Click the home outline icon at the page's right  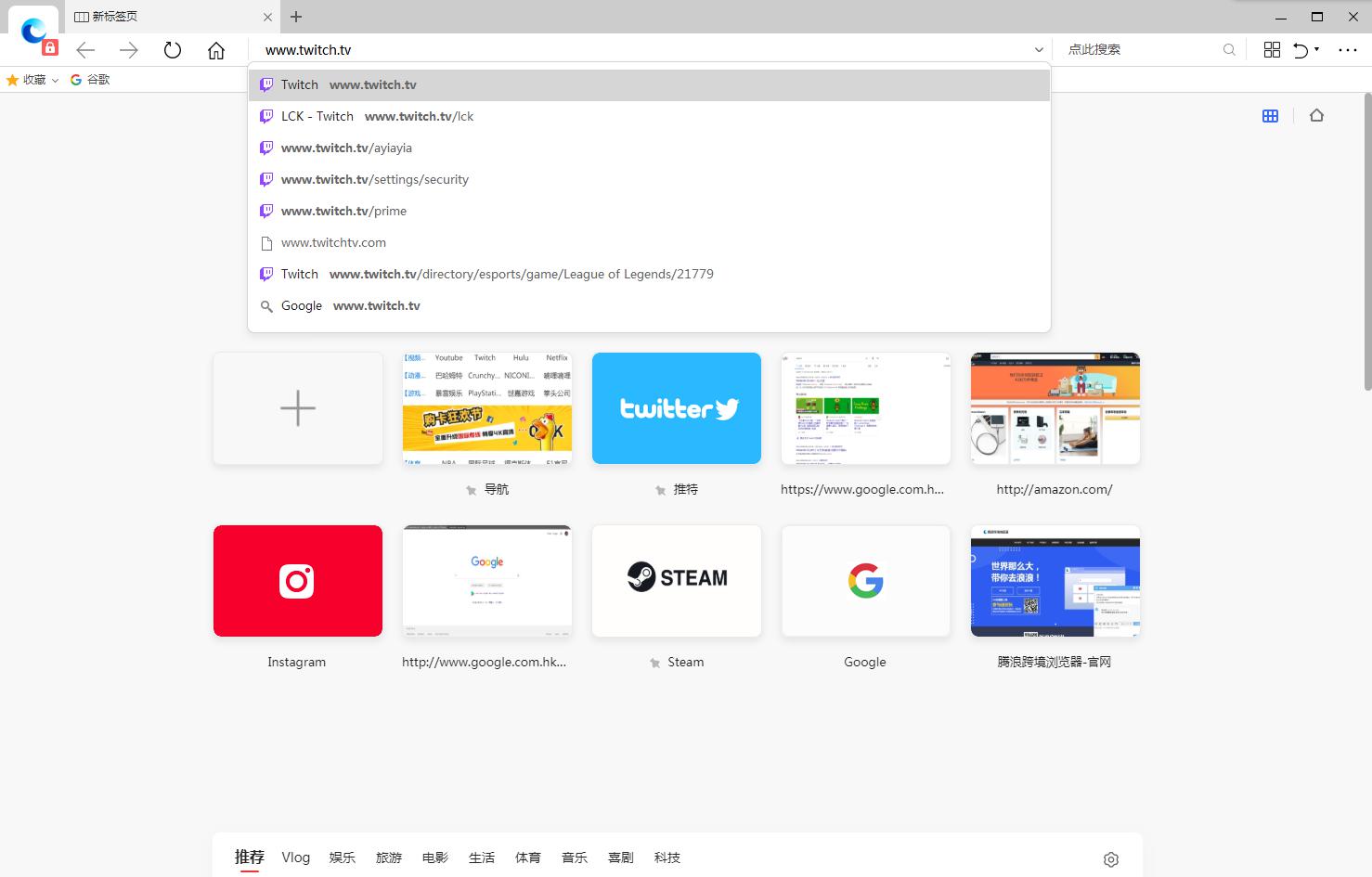[1316, 116]
